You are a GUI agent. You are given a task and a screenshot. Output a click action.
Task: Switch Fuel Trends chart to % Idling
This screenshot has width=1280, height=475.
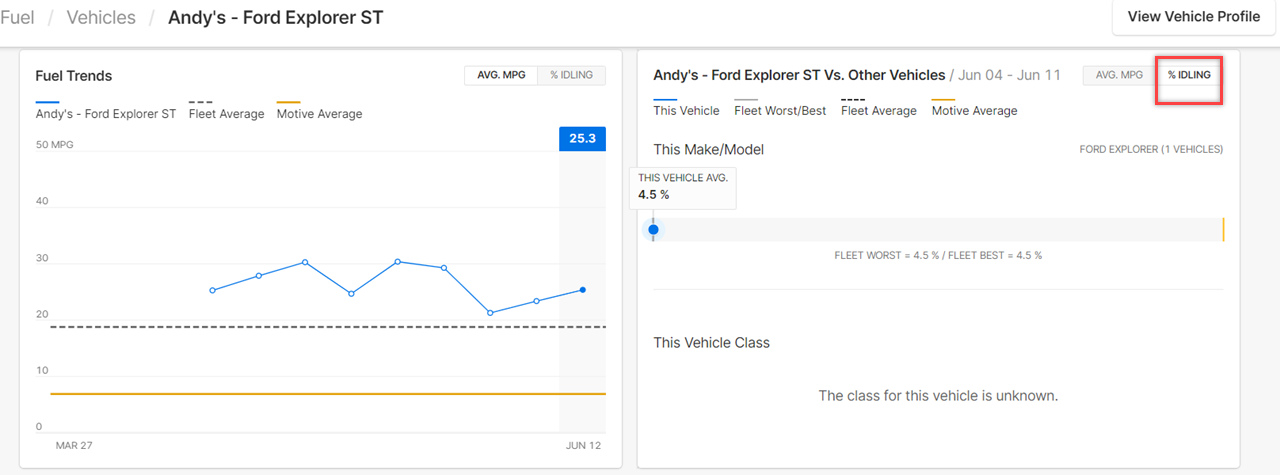tap(571, 76)
